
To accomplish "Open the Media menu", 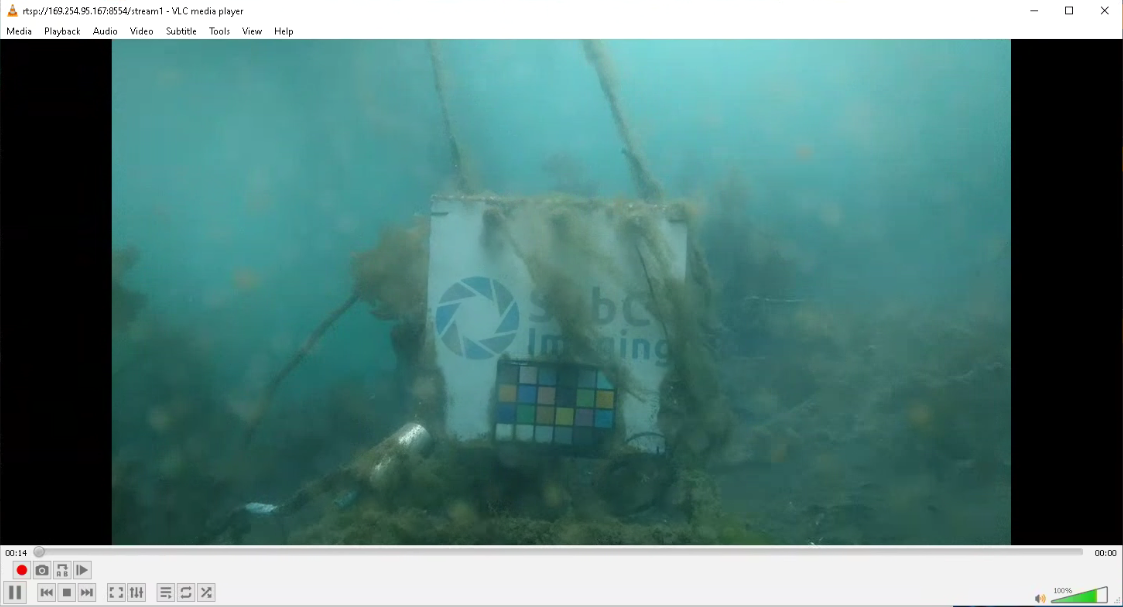I will [19, 31].
